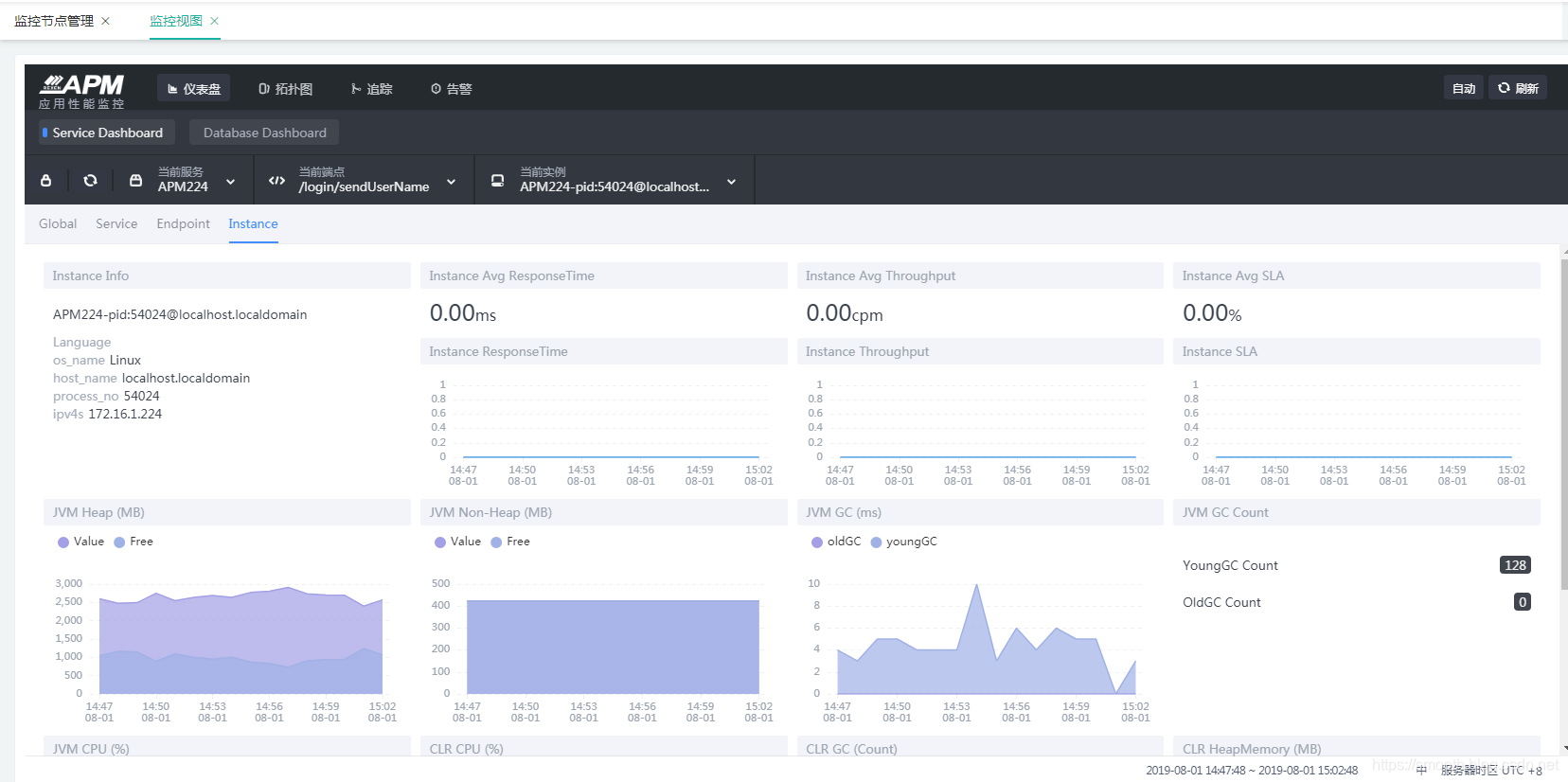Click the ipv4s 172.16.1.224 value
1568x782 pixels.
coord(125,414)
